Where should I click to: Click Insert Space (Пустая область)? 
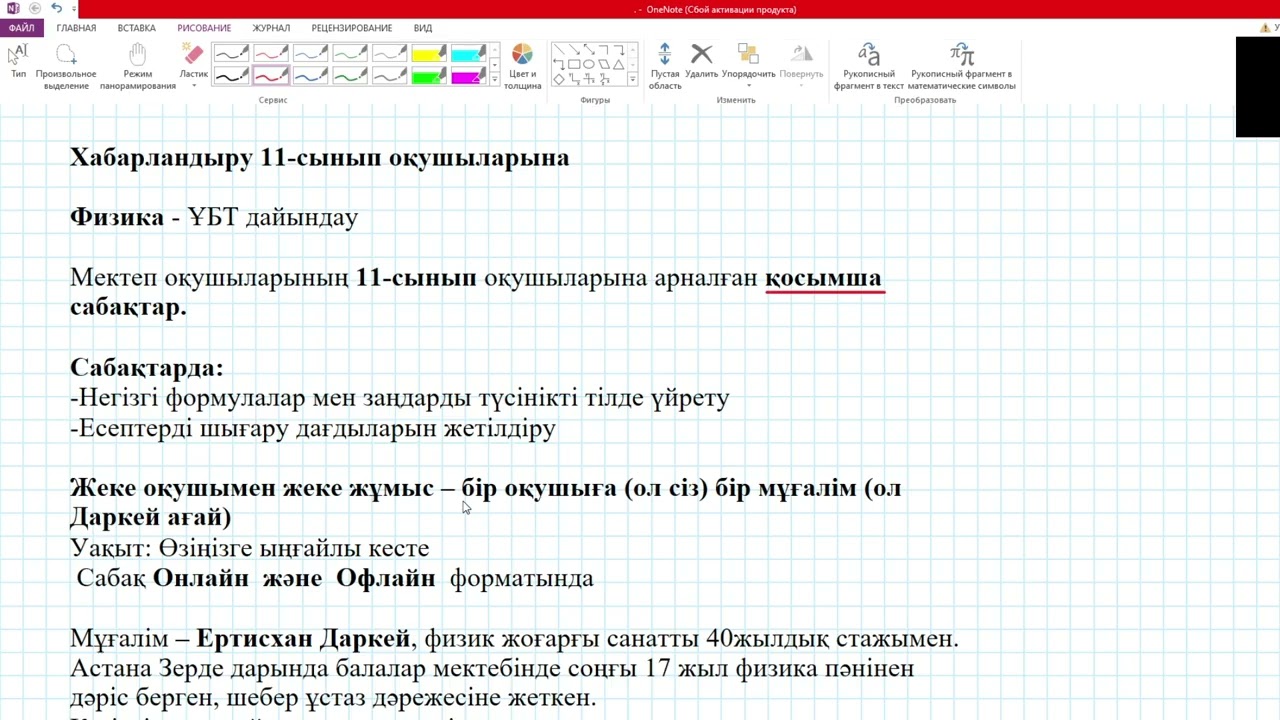pyautogui.click(x=665, y=66)
